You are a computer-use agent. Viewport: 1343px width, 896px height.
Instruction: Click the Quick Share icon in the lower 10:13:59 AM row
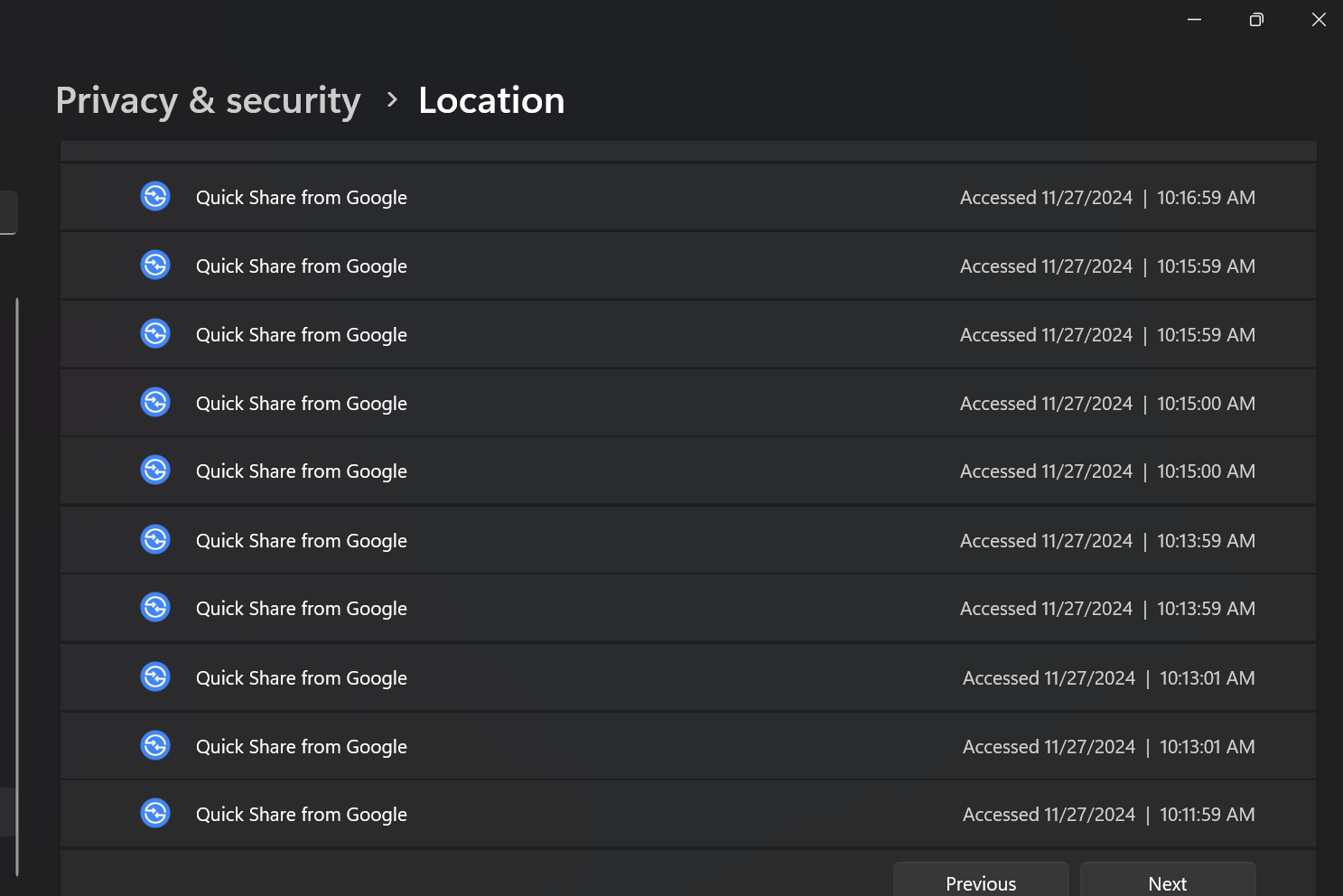coord(155,607)
